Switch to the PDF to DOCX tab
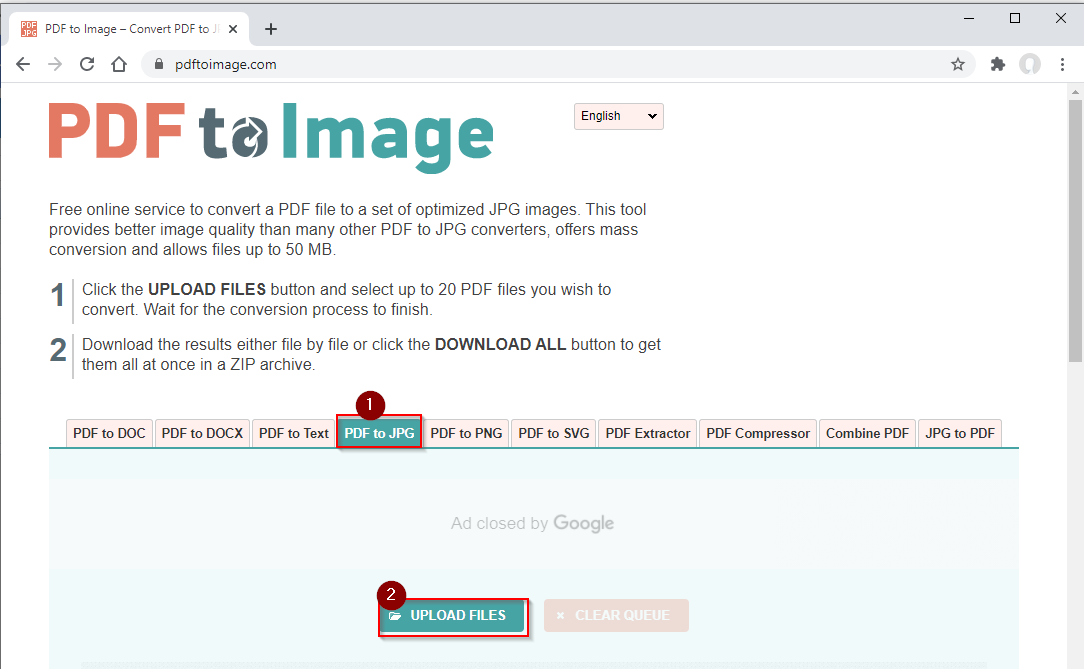1084x669 pixels. tap(203, 433)
